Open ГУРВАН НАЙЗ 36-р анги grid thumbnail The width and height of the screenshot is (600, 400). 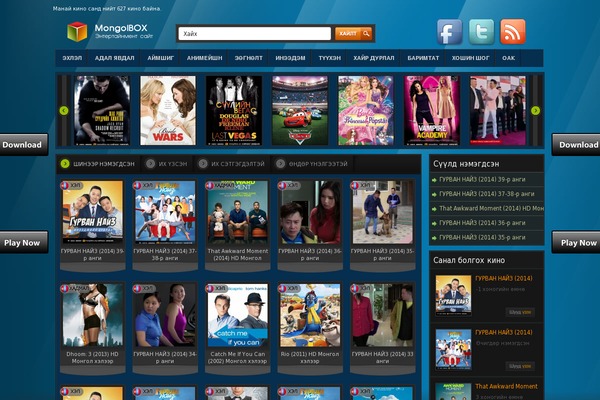[310, 212]
